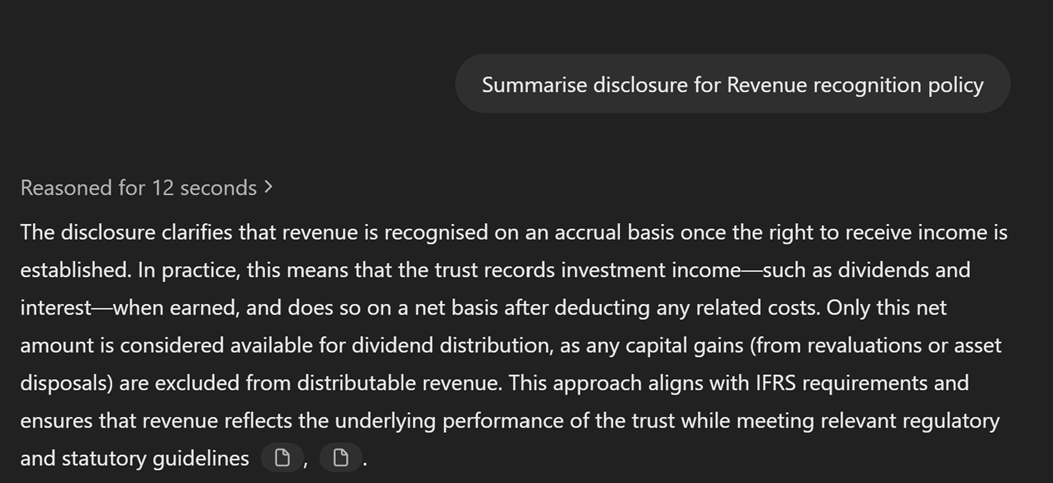Image resolution: width=1053 pixels, height=483 pixels.
Task: Click the phrase 'statutory guidelines' before the citations
Action: point(155,458)
